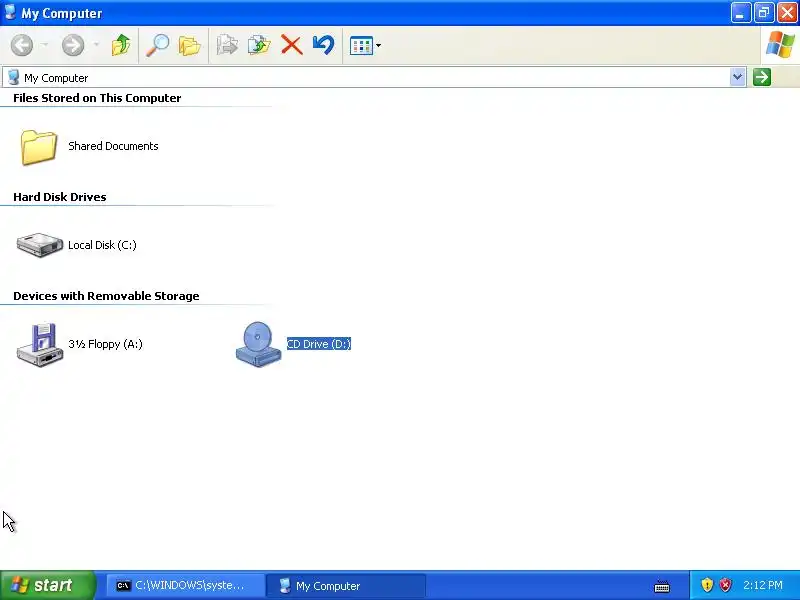Close the My Computer window

pos(787,13)
